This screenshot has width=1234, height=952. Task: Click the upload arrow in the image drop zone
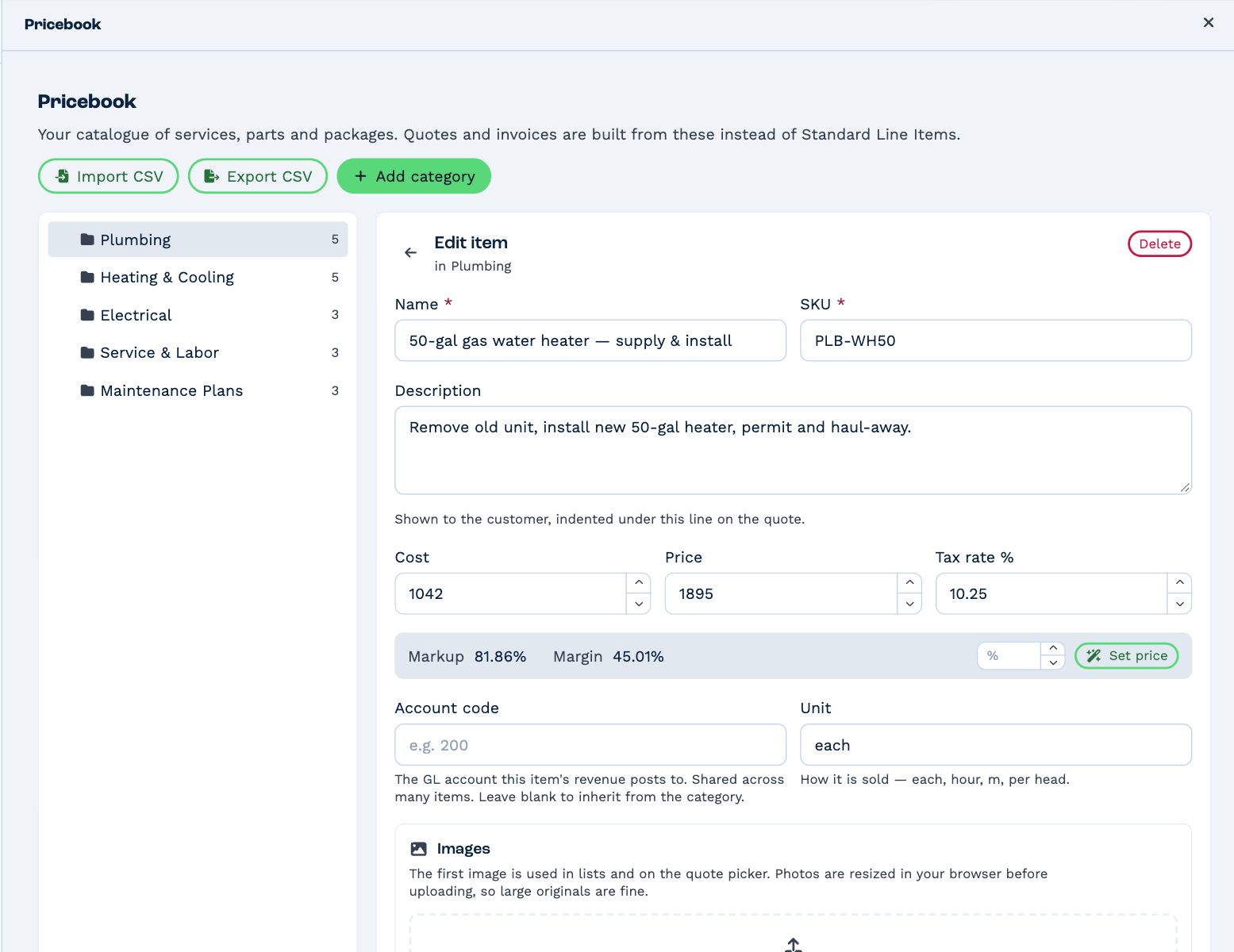pos(793,945)
